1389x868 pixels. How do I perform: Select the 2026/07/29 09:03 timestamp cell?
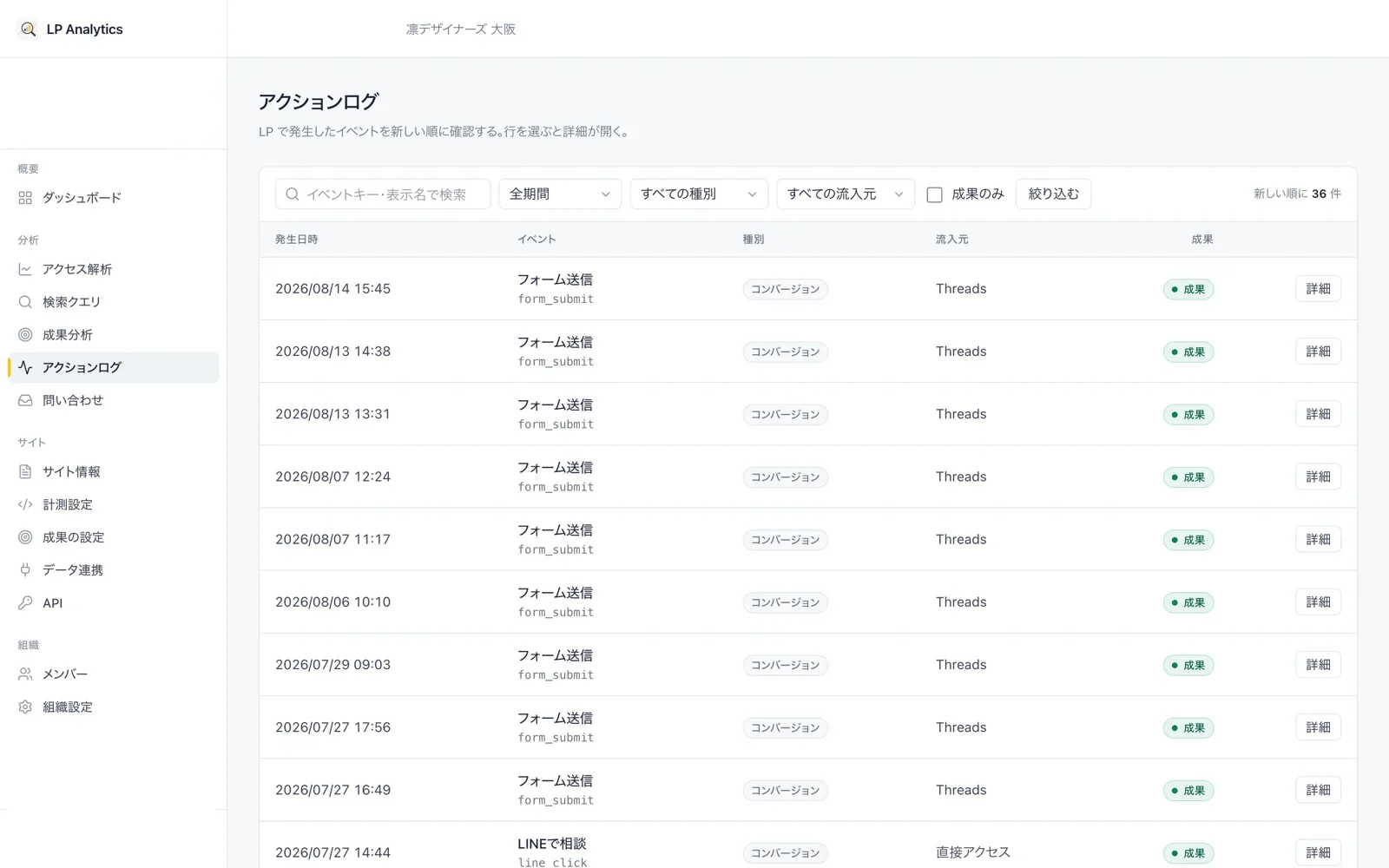tap(333, 665)
